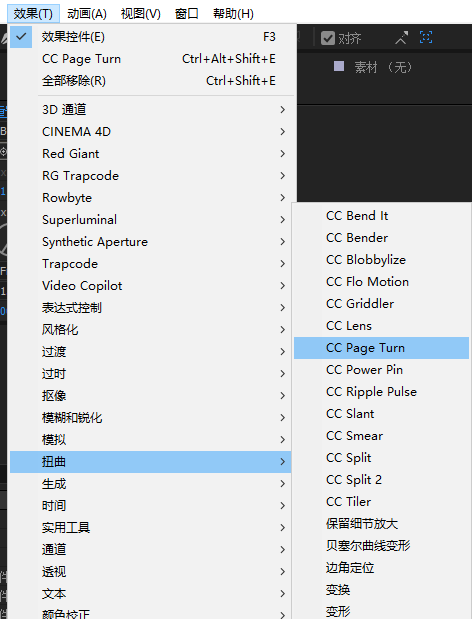Choose 全部移除(R) to remove all effects
Viewport: 472px width, 619px height.
coord(152,81)
